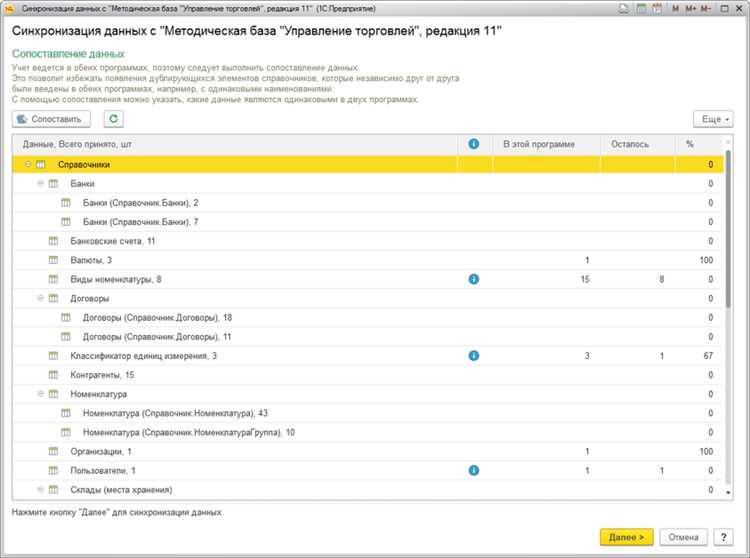This screenshot has width=750, height=558.
Task: Click the refresh icon next to Сопоставить
Action: click(x=113, y=119)
